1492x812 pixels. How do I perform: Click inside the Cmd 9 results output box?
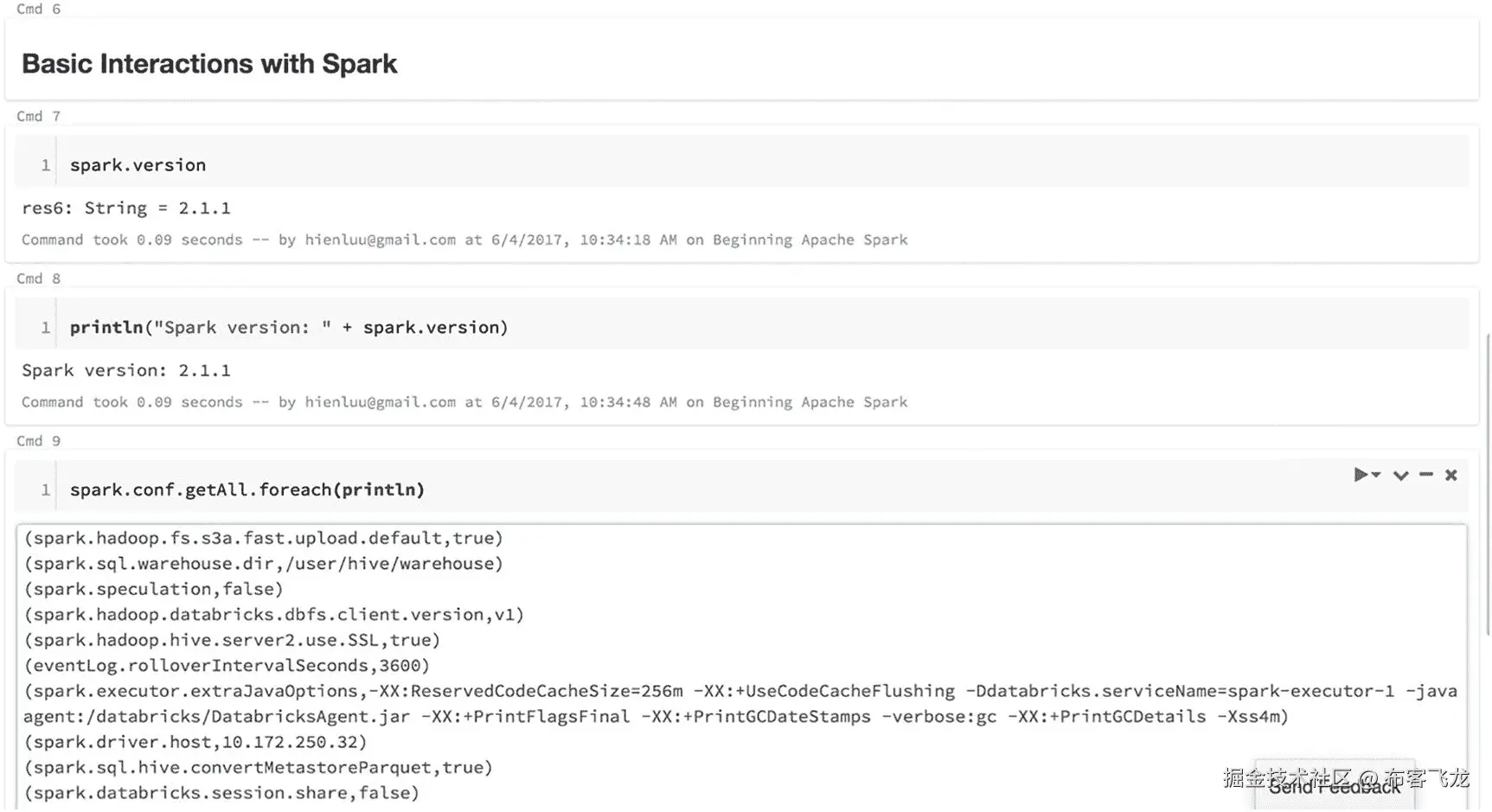(x=692, y=605)
